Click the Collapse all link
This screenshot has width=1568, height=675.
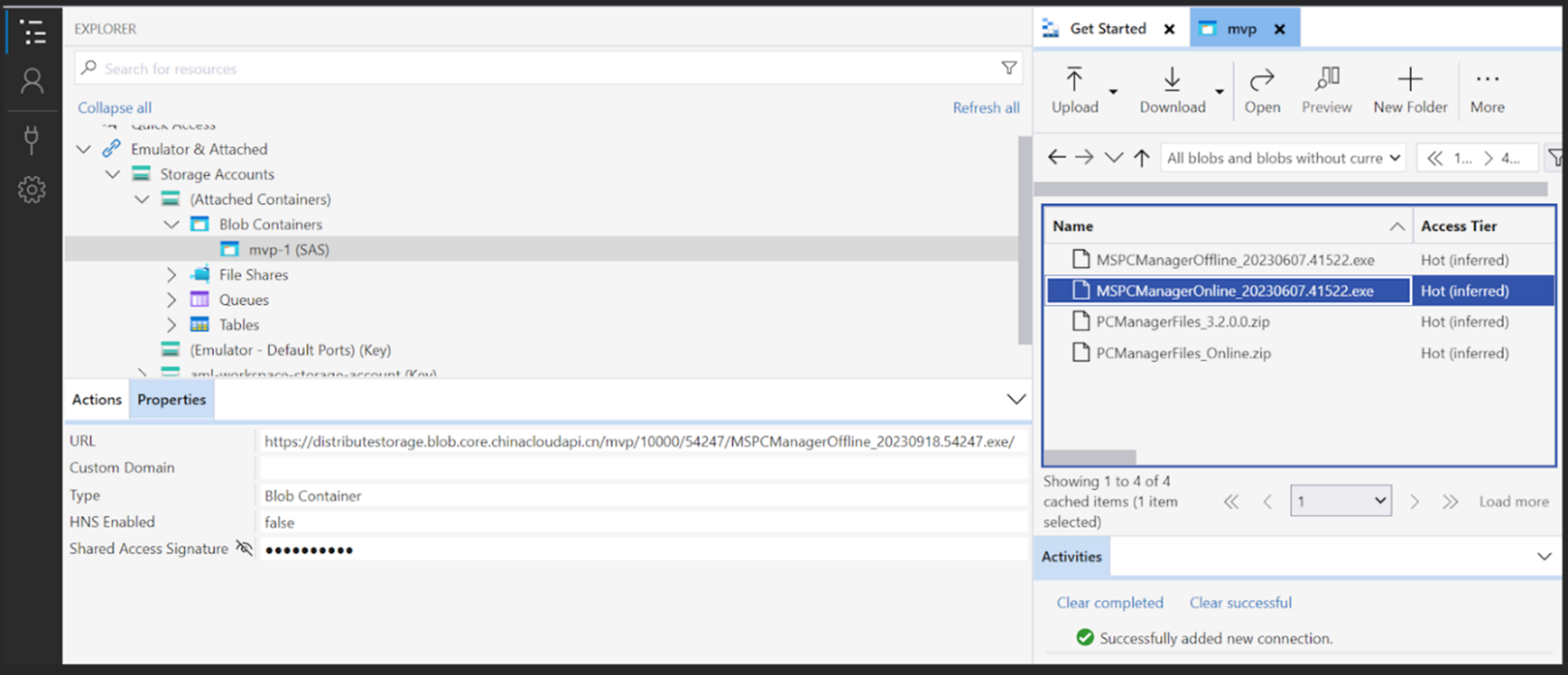click(x=114, y=108)
